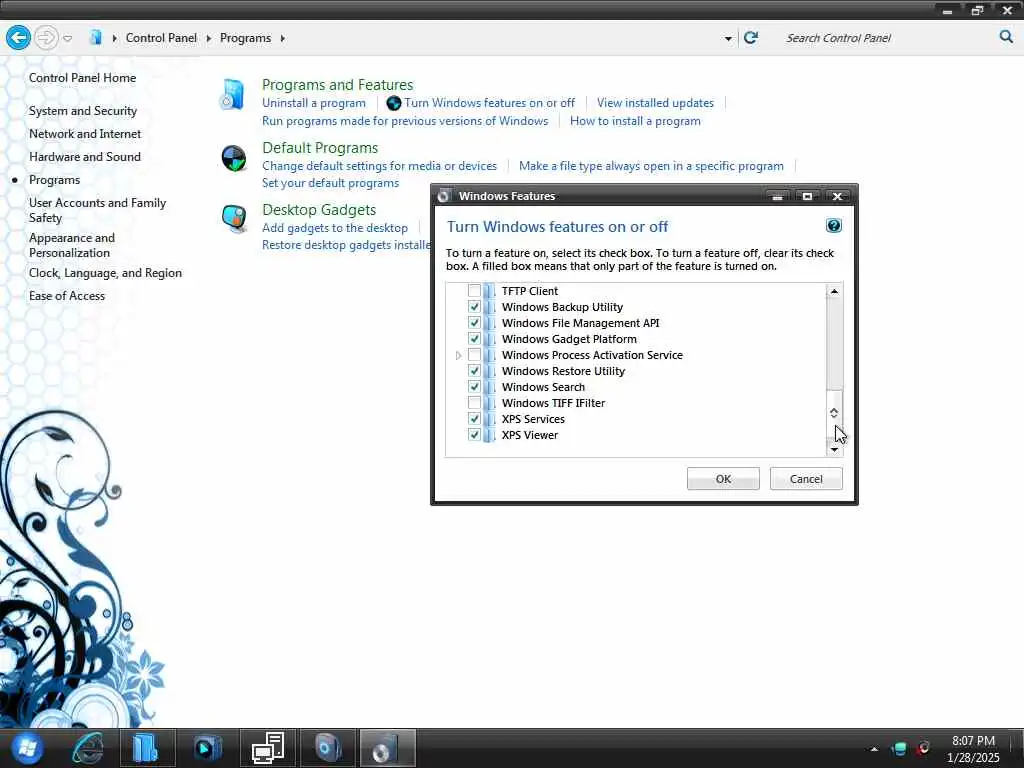Click the folder icon next to XPS Viewer

click(490, 435)
